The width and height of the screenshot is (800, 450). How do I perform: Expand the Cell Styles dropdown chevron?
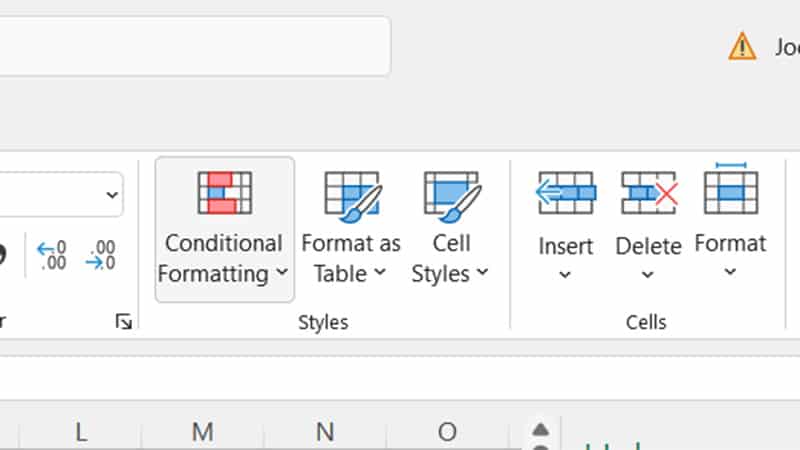(483, 272)
